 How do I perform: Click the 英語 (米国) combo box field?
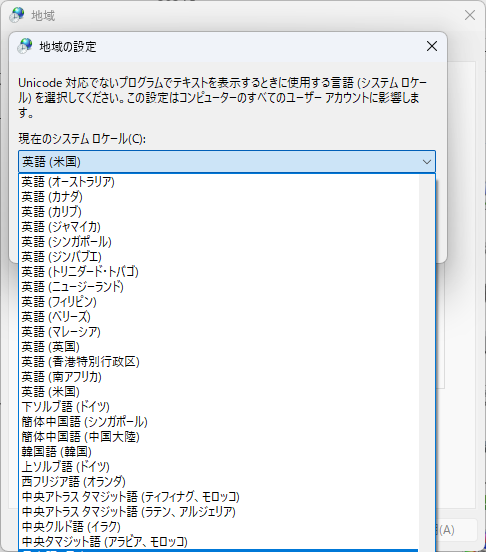click(227, 162)
